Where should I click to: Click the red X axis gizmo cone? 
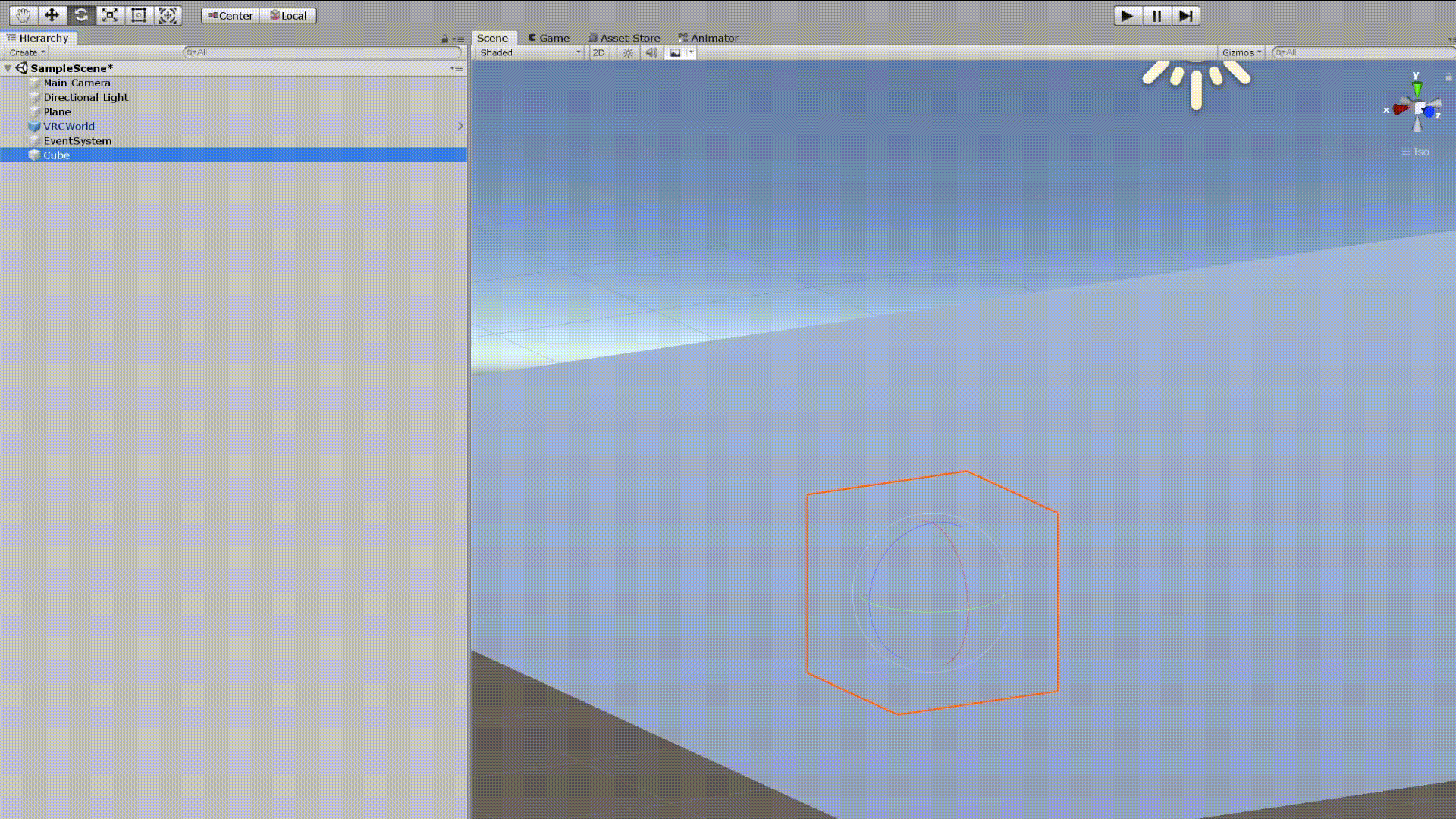click(1400, 109)
